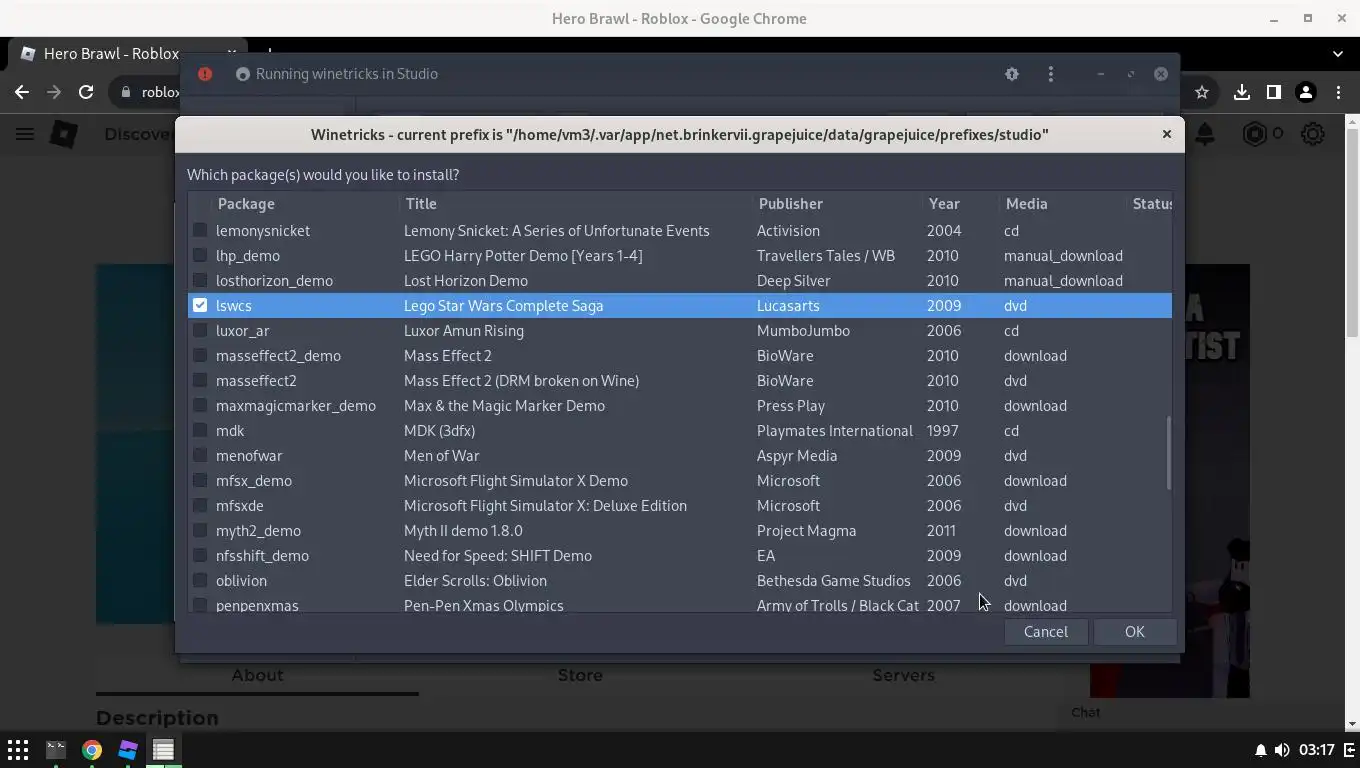1360x768 pixels.
Task: Open the file list app in taskbar
Action: click(163, 750)
